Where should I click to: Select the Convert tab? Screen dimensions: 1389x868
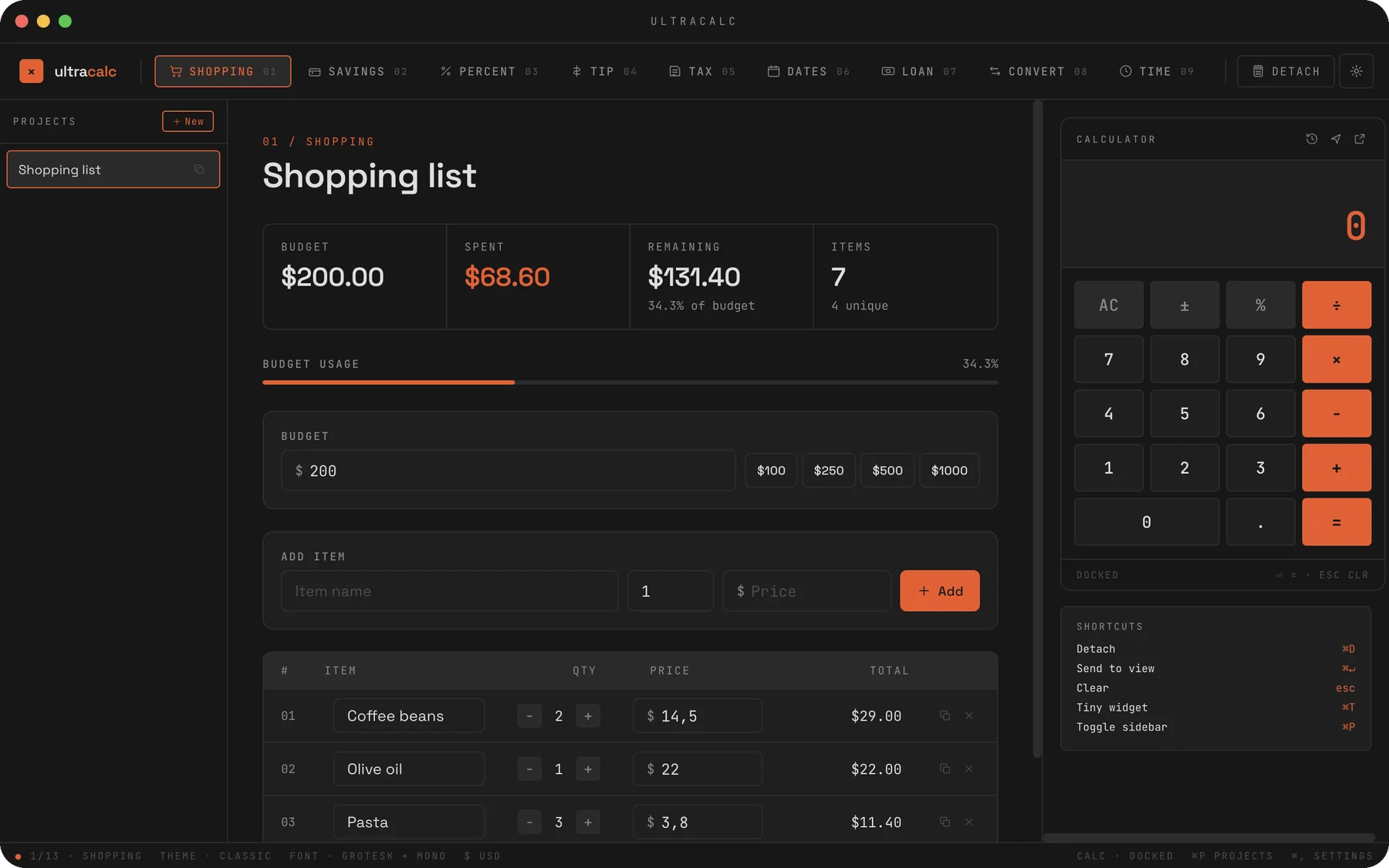[x=1038, y=71]
